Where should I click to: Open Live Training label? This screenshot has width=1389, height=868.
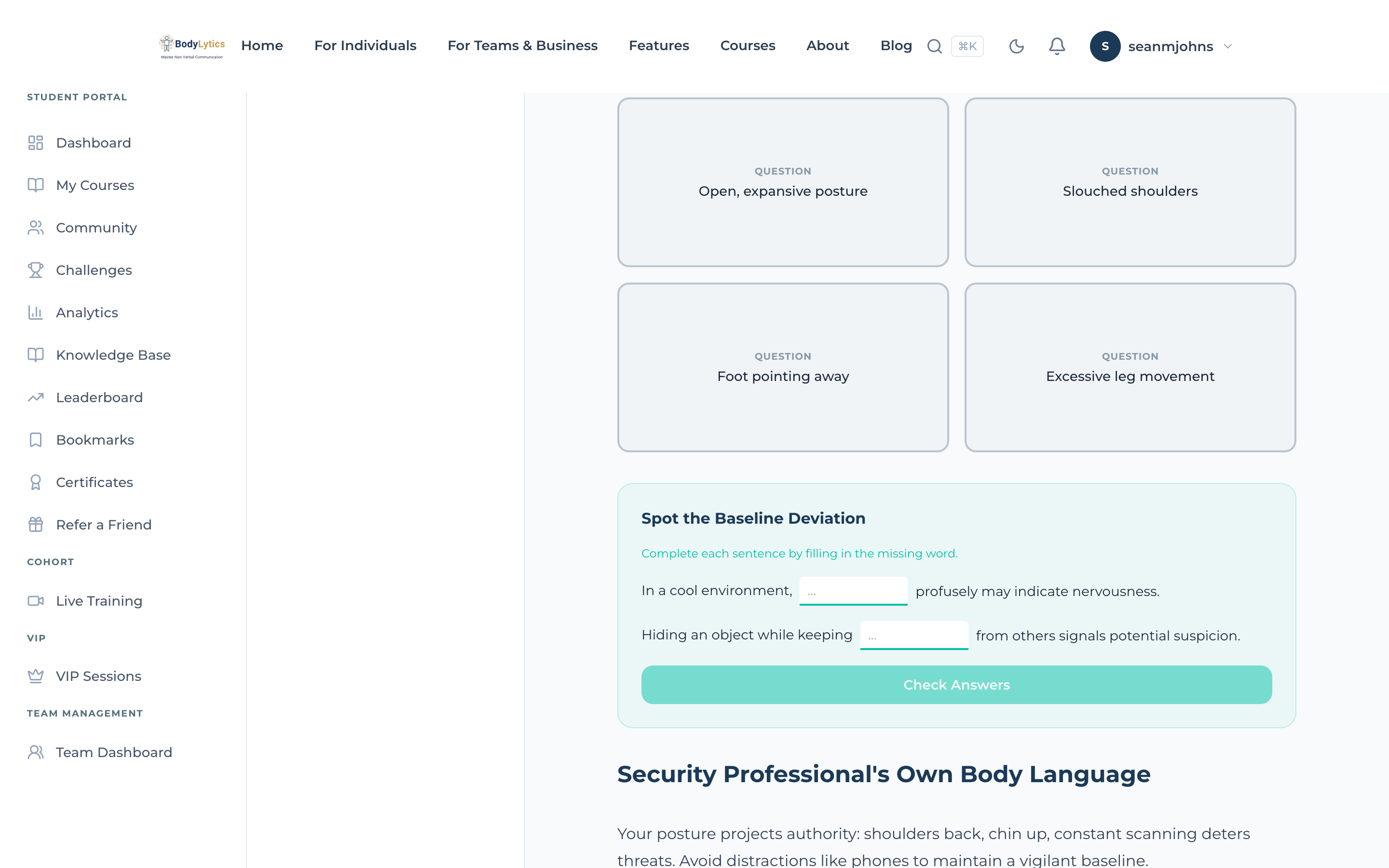(x=99, y=601)
